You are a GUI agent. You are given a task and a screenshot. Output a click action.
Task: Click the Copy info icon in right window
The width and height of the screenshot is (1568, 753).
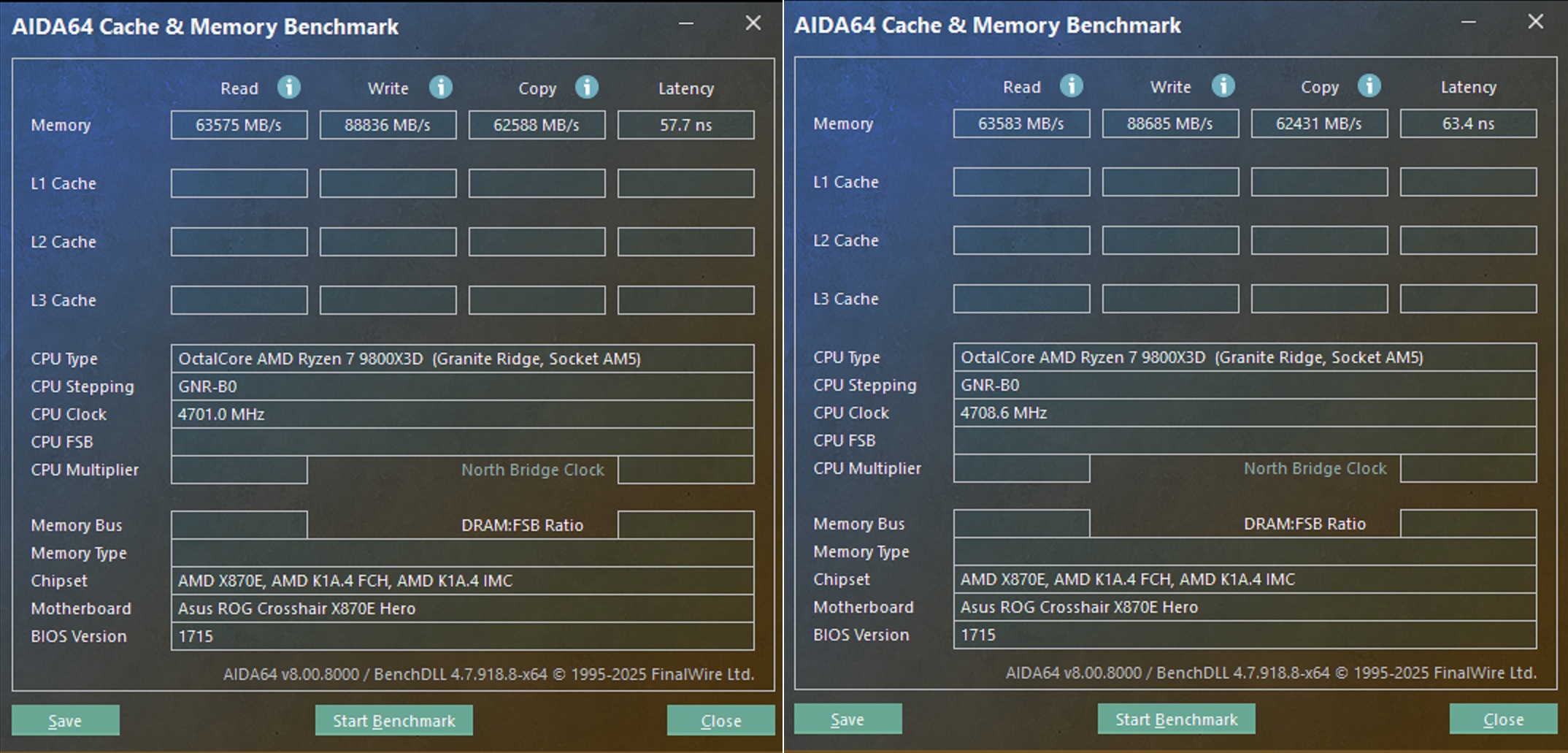[1369, 86]
